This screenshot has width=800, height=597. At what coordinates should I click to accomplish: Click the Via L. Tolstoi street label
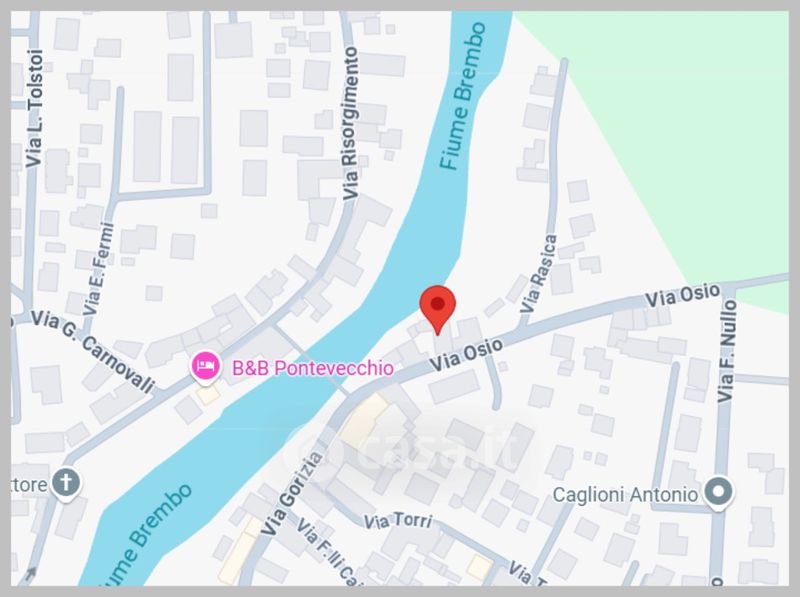34,108
